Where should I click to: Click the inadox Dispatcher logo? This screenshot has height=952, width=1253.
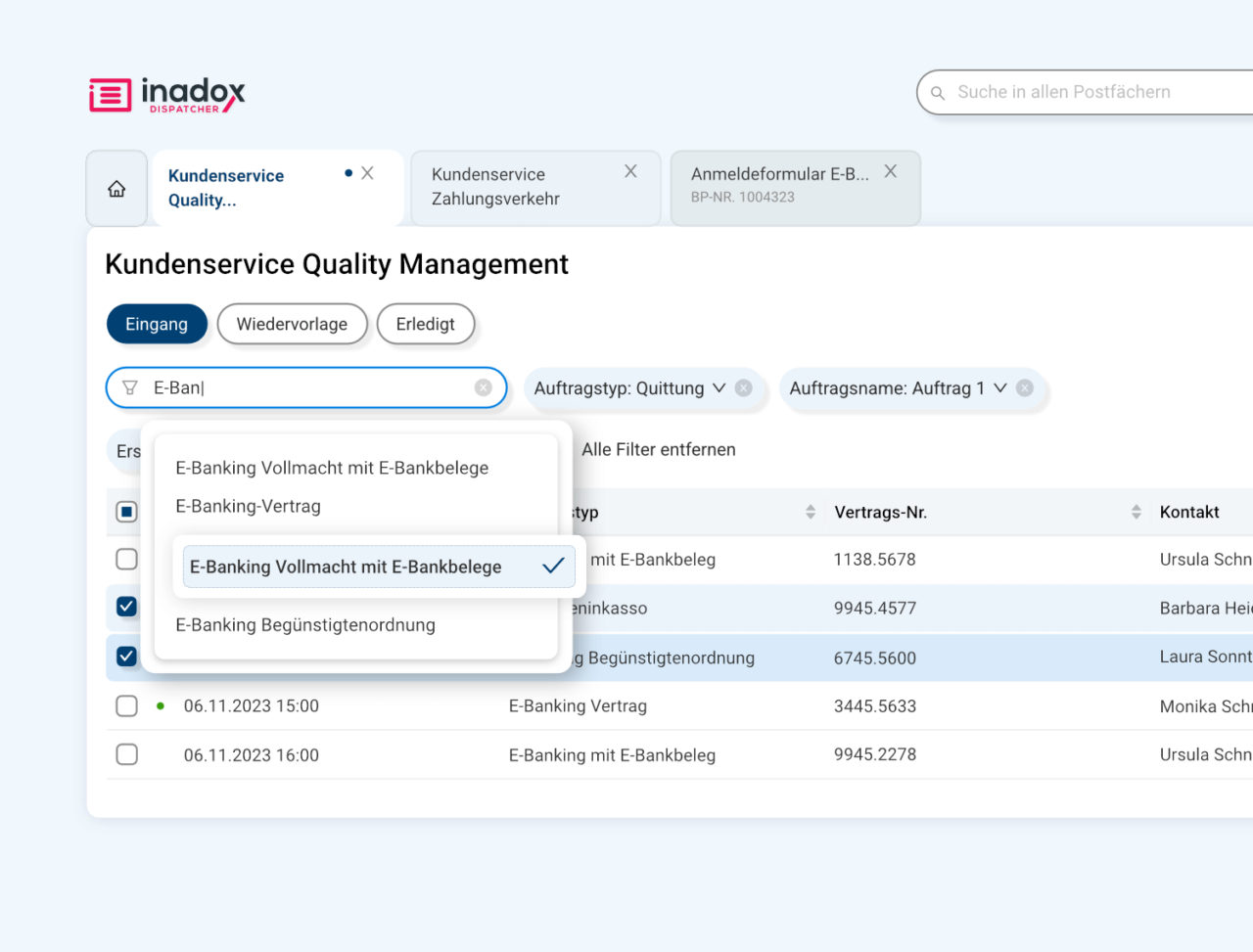pyautogui.click(x=167, y=95)
